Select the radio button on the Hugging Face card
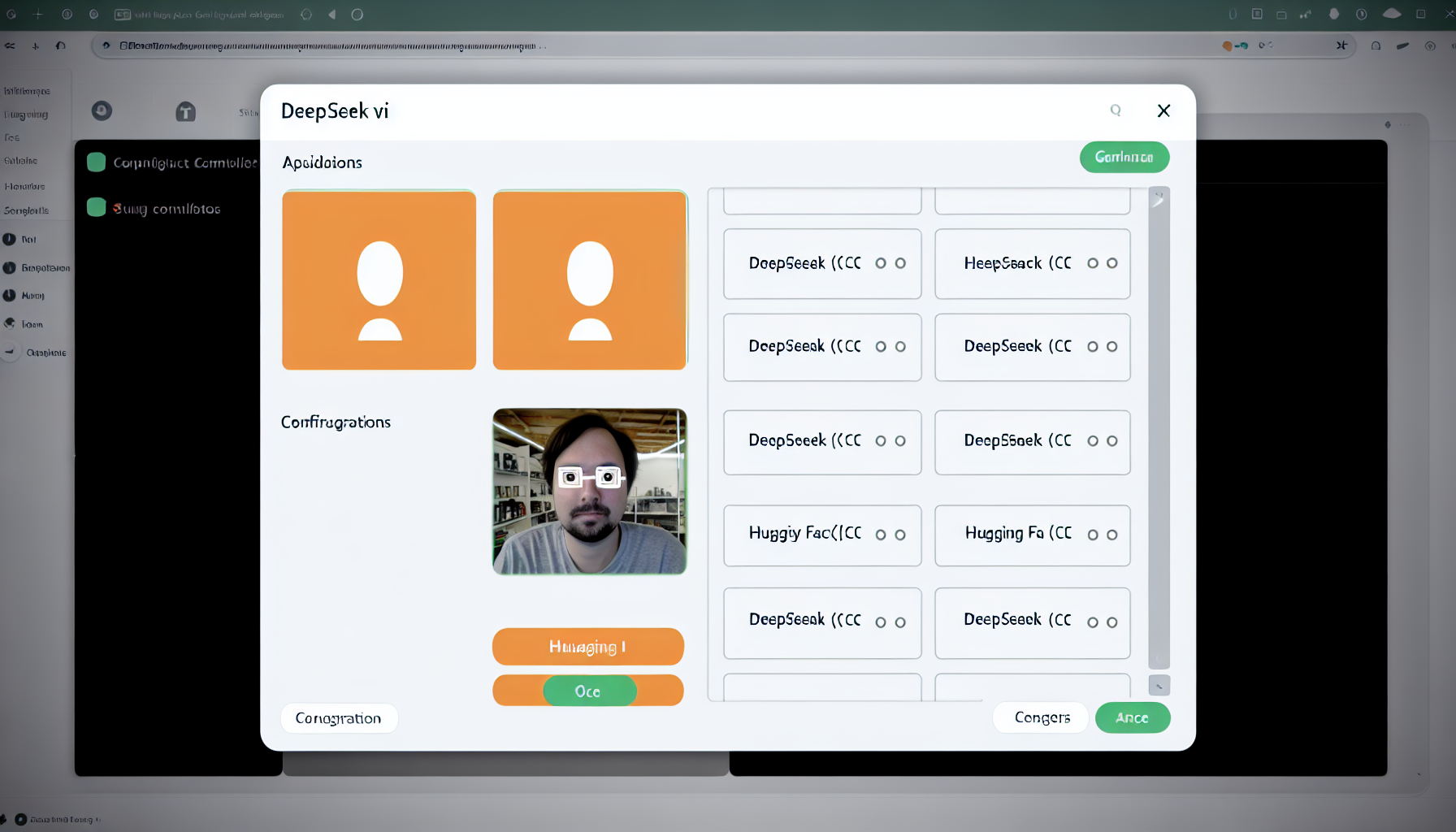The width and height of the screenshot is (1456, 832). 881,535
